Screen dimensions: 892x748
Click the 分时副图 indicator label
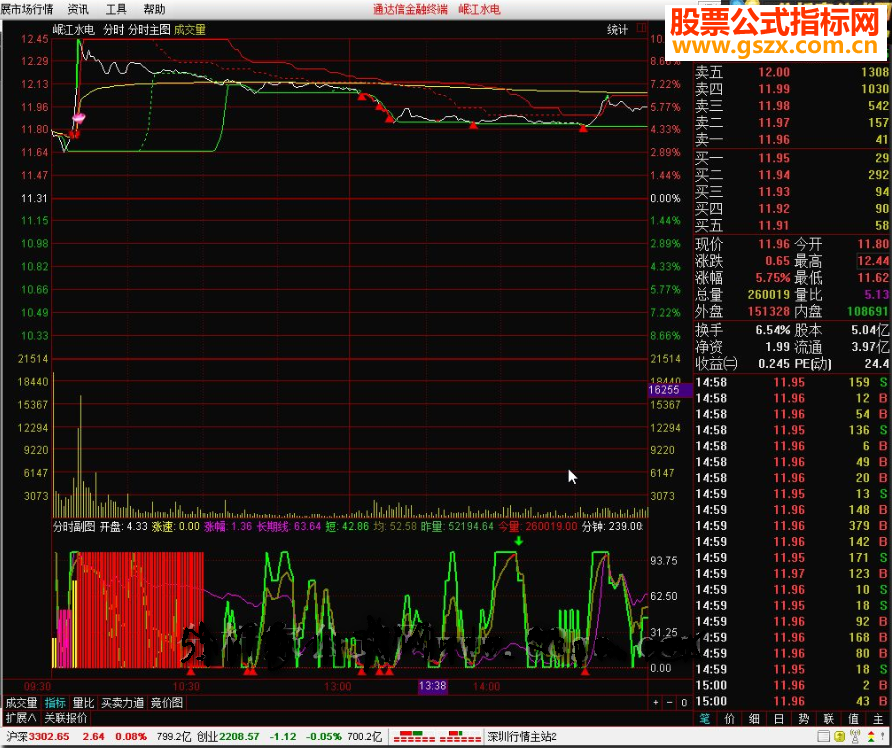pos(74,526)
